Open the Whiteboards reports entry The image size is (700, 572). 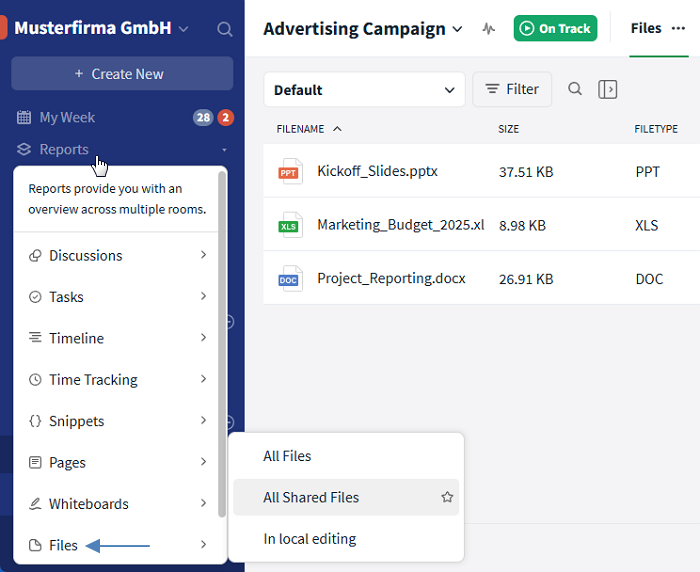point(118,504)
